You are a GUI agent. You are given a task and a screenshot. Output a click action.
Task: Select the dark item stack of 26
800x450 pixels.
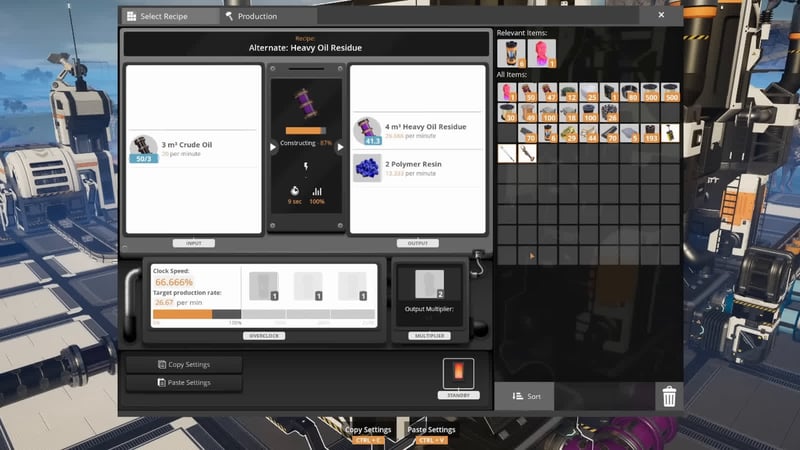pos(609,112)
